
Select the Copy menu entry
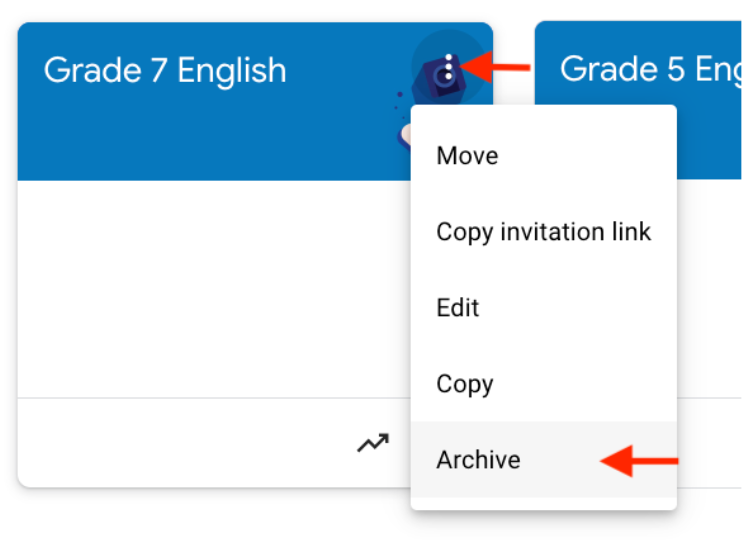click(x=544, y=383)
